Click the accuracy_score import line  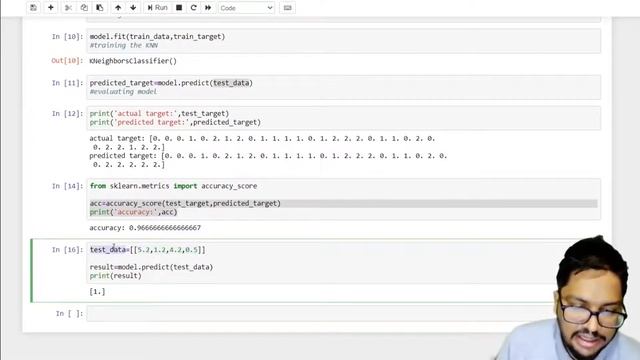173,186
